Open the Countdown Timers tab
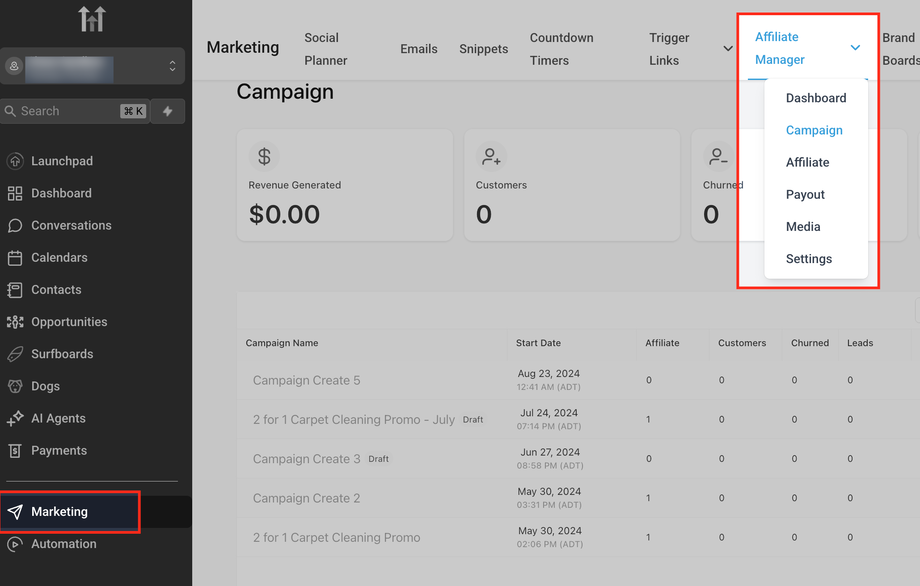This screenshot has width=920, height=586. click(561, 49)
